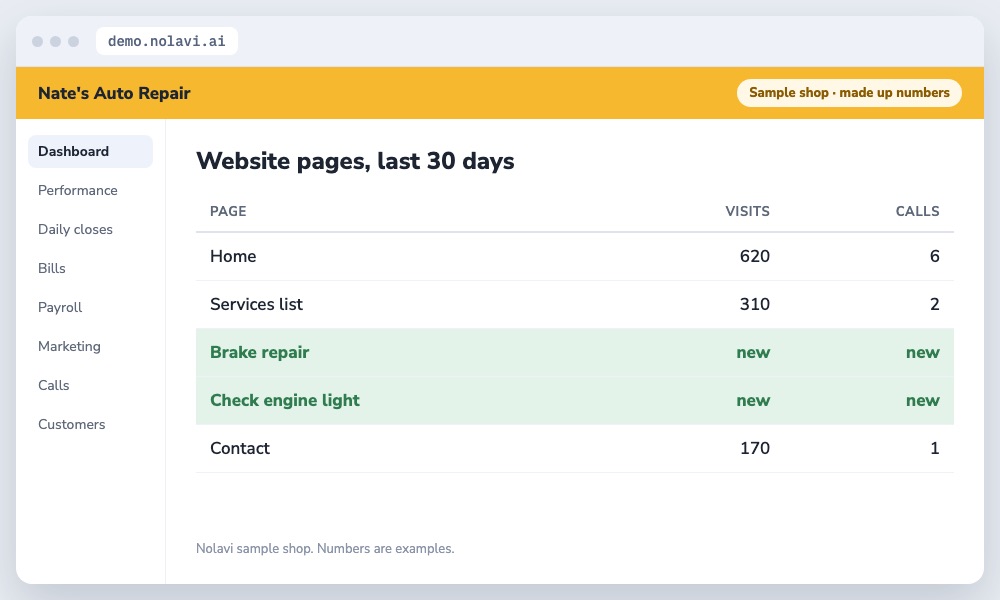Click Check engine light visits 'new' value
Screen dimensions: 1000x600
pyautogui.click(x=753, y=400)
